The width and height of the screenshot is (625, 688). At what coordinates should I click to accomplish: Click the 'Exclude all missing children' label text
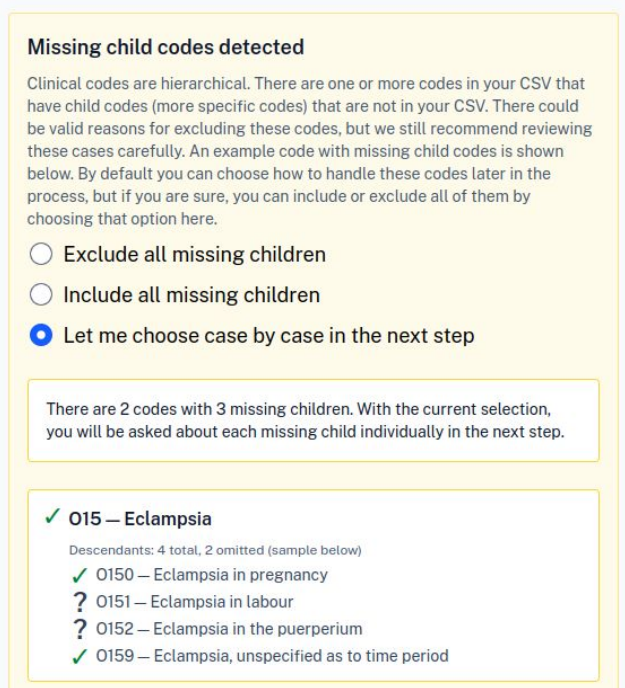pyautogui.click(x=194, y=254)
